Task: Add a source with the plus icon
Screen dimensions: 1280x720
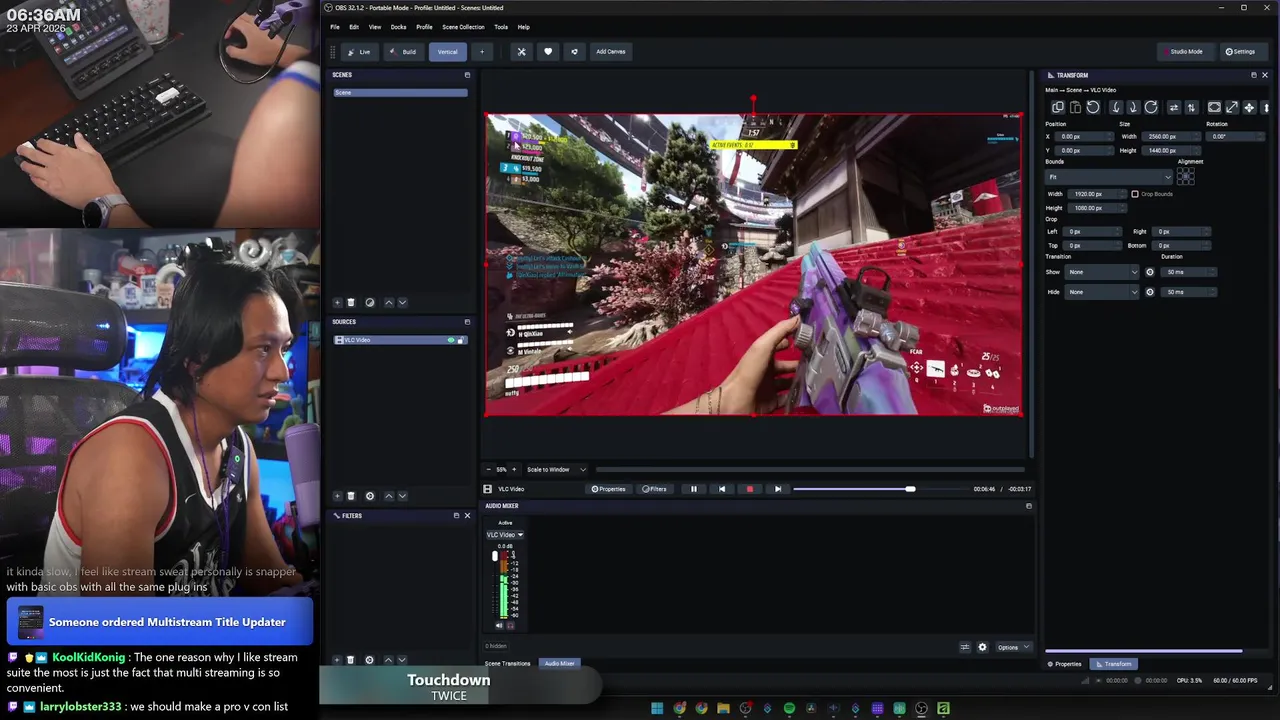Action: 337,496
